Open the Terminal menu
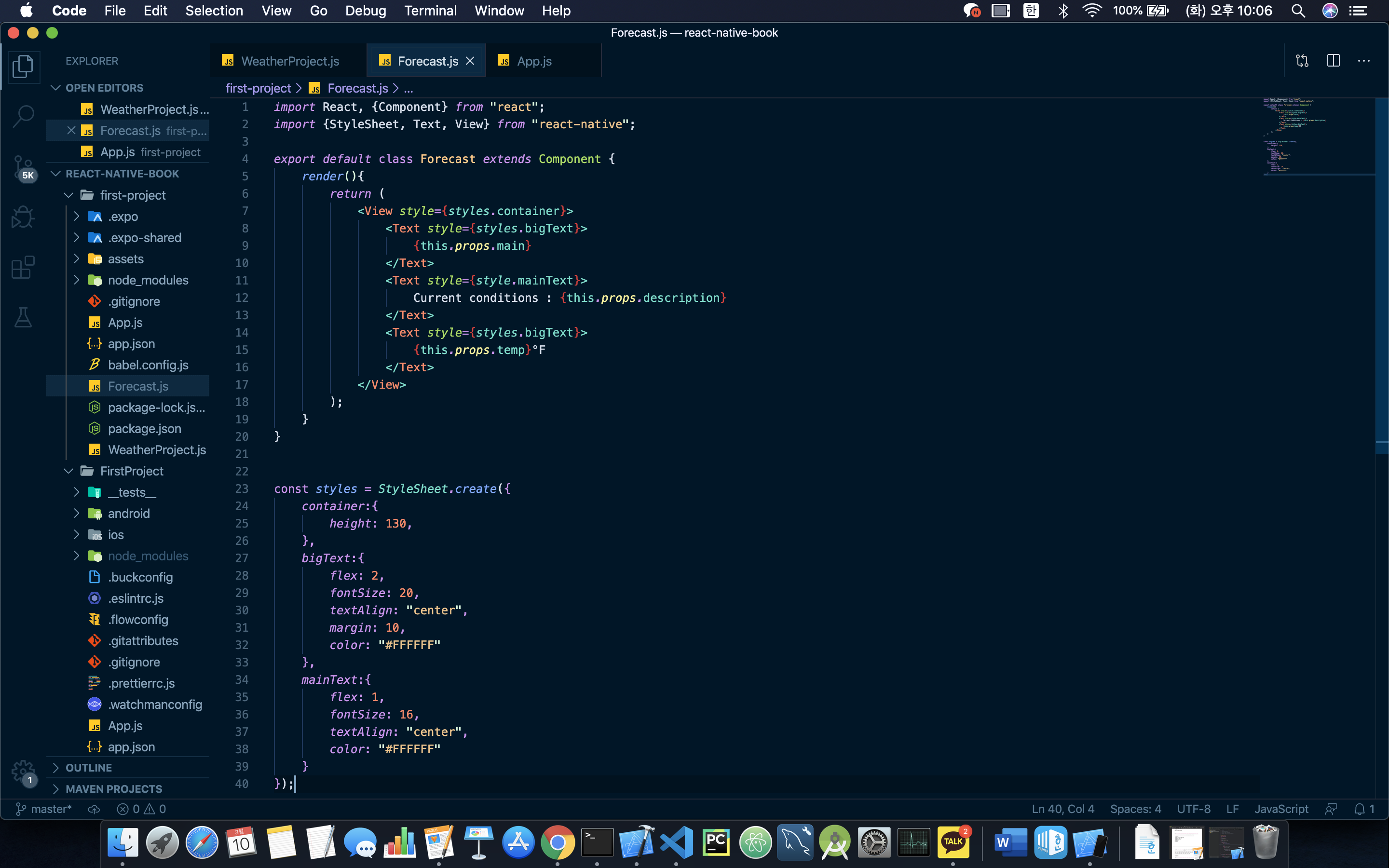 point(430,10)
